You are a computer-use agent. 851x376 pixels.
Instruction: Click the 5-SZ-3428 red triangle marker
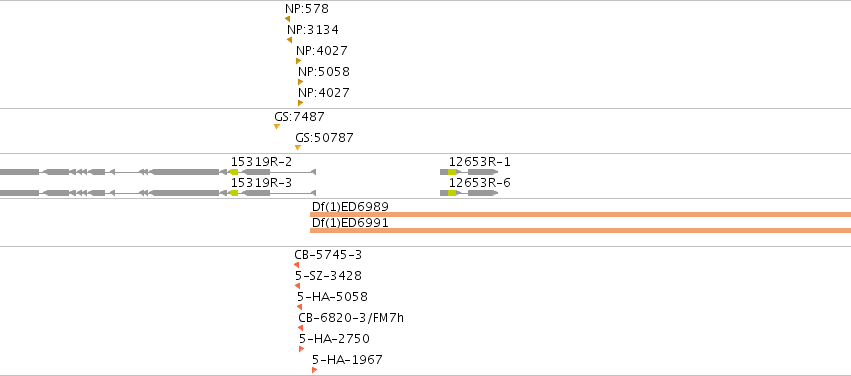297,286
